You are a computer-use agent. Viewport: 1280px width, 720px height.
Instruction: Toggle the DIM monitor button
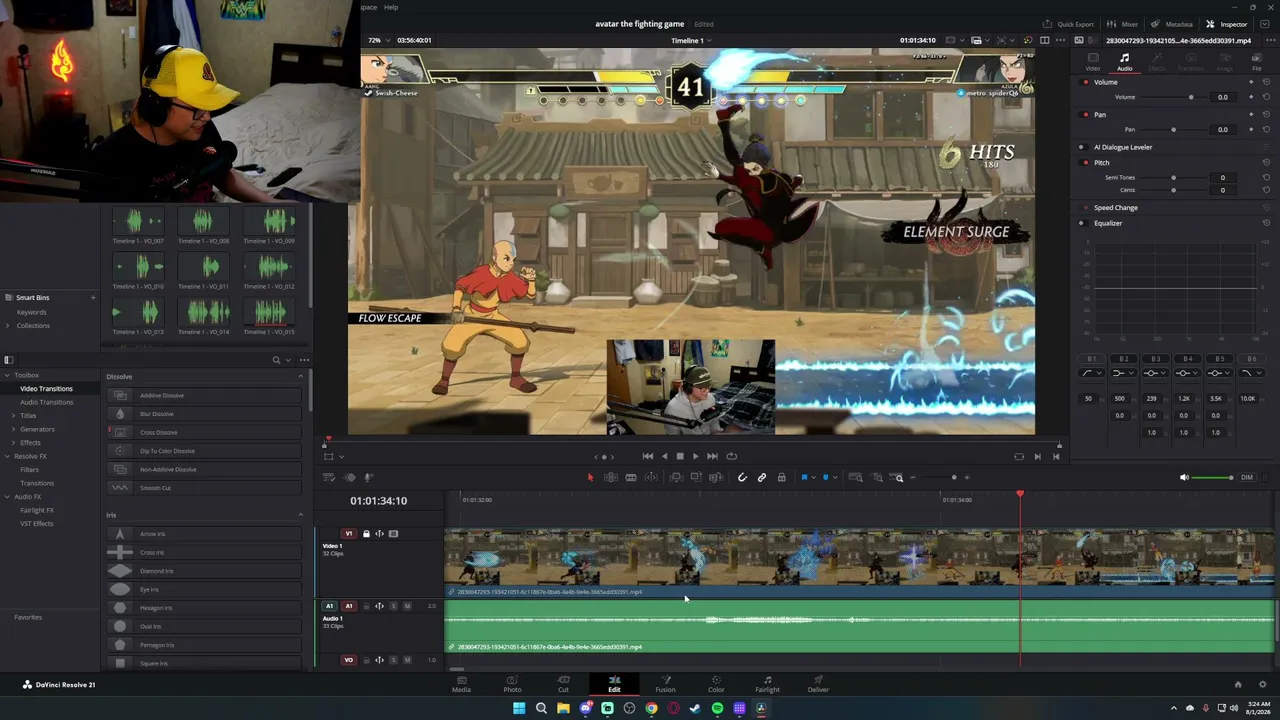pyautogui.click(x=1247, y=477)
